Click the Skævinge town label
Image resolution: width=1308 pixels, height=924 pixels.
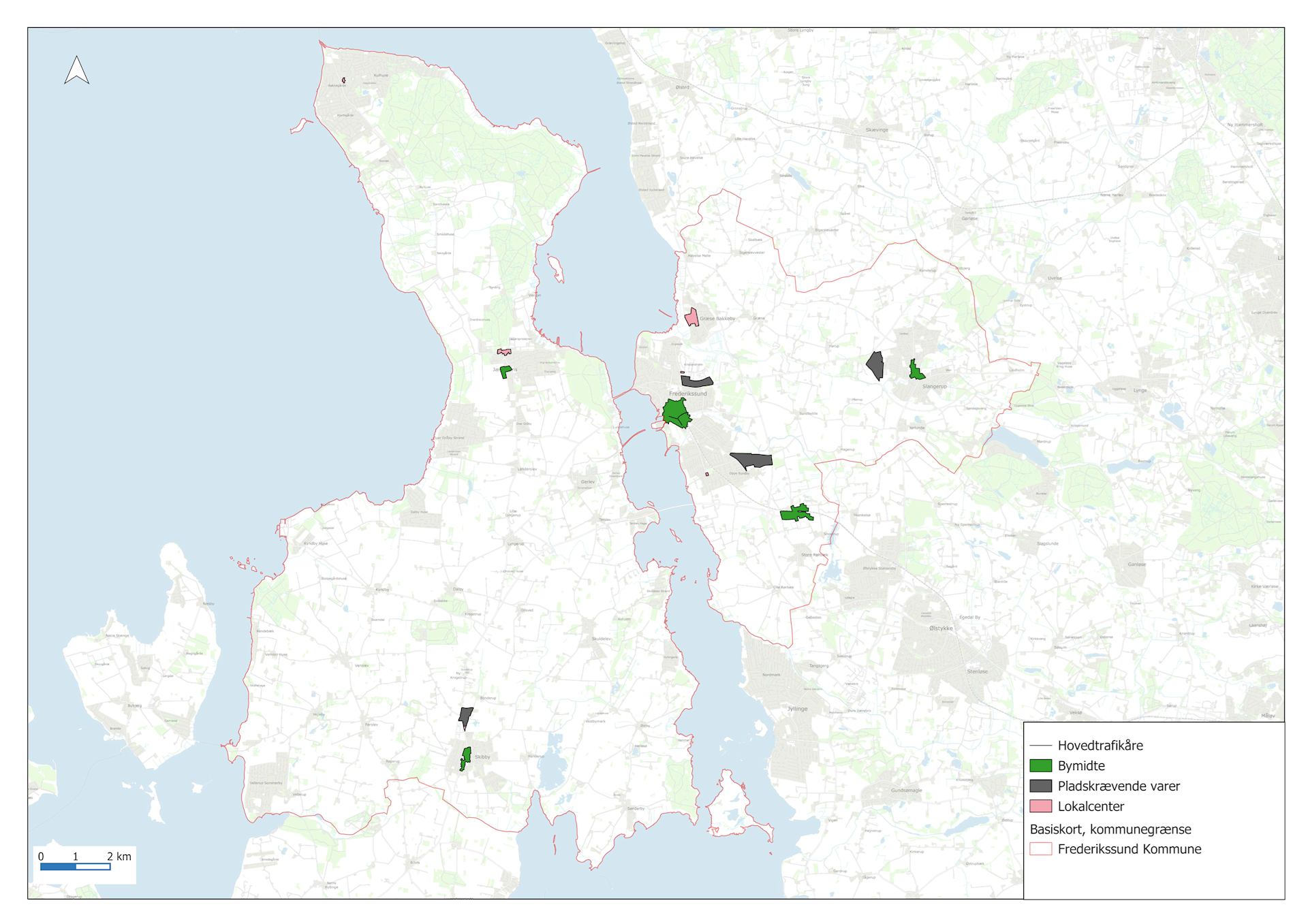(877, 129)
